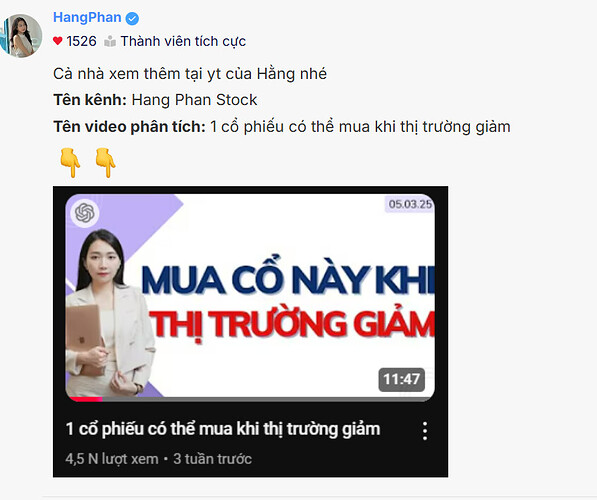
Task: Click the 'Thành viên tích cực' label
Action: [x=183, y=41]
